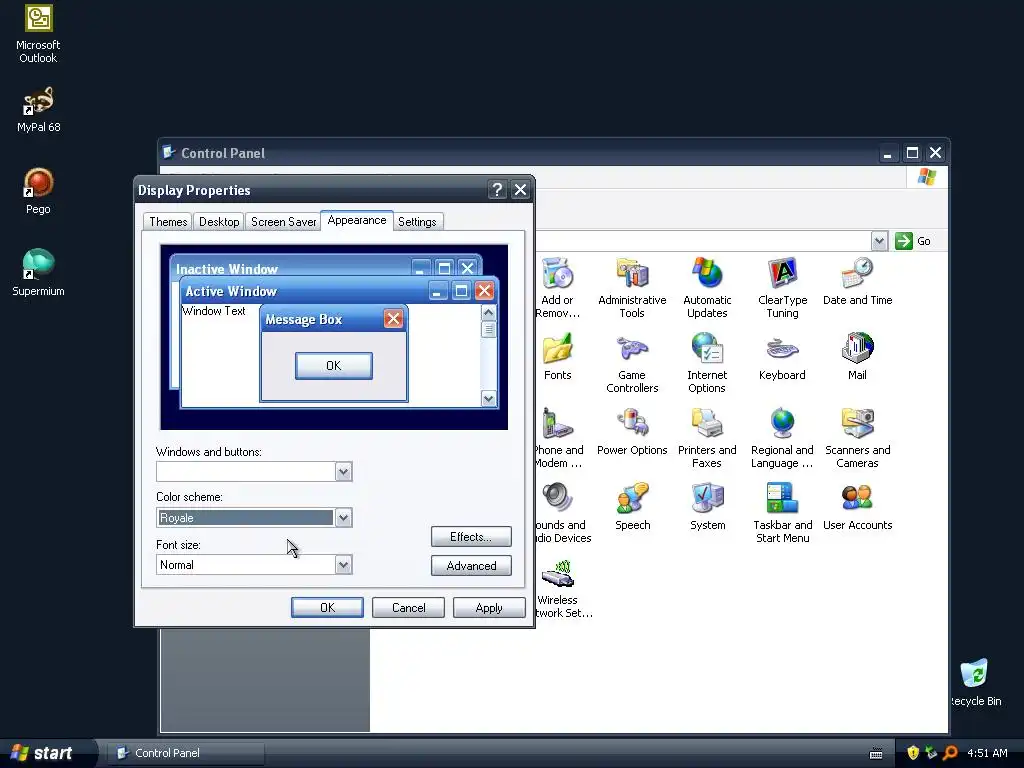The image size is (1024, 768).
Task: Click the appearance preview thumbnail
Action: (334, 337)
